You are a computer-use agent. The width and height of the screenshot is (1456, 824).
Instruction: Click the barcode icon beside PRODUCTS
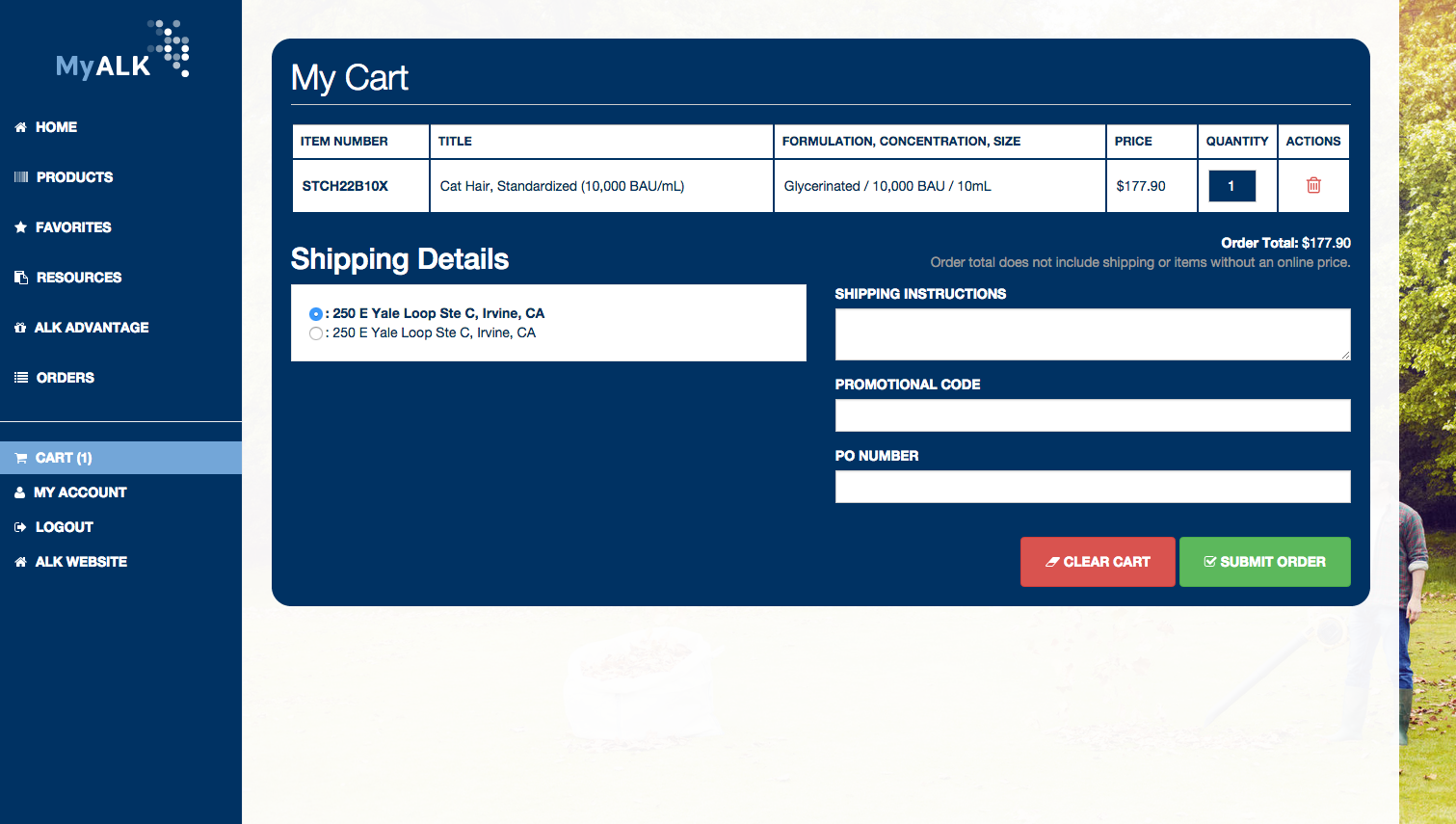(x=21, y=177)
